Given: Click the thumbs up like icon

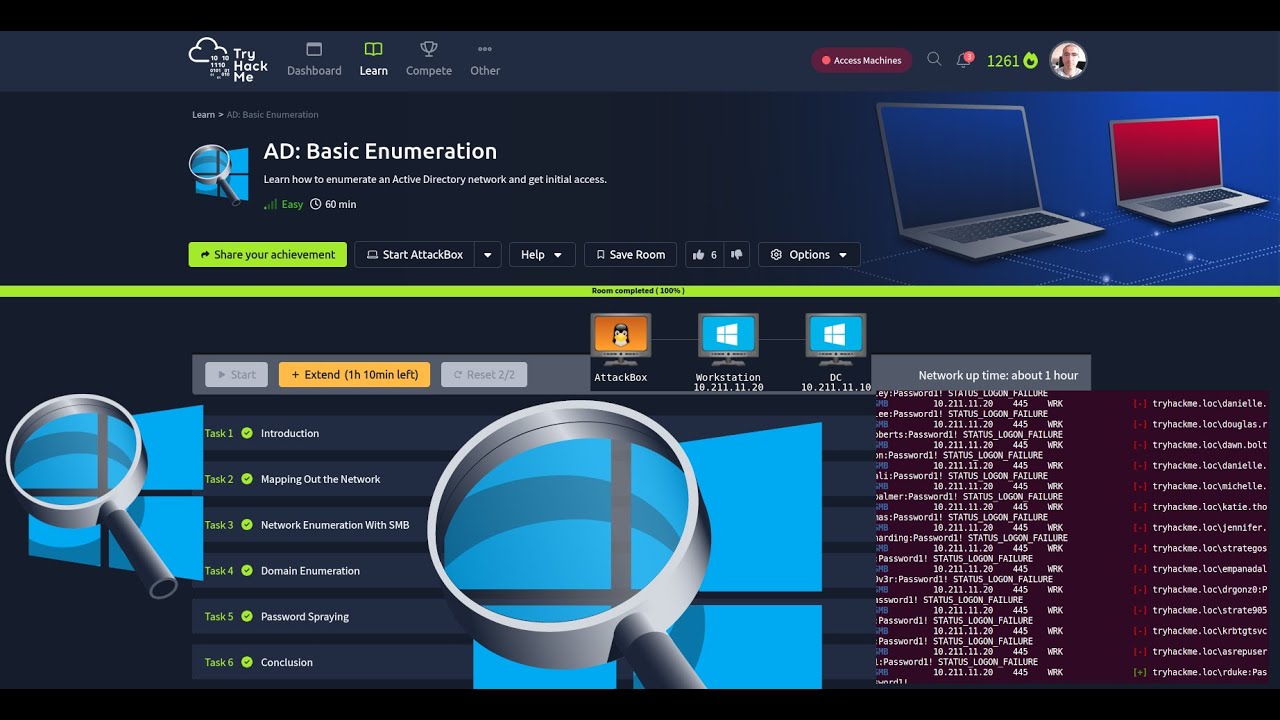Looking at the screenshot, I should tap(699, 255).
